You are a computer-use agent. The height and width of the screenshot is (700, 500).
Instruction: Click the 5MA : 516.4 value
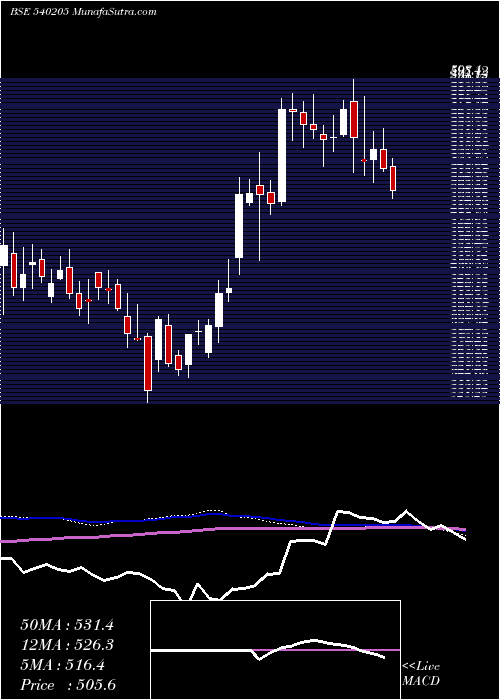click(62, 665)
